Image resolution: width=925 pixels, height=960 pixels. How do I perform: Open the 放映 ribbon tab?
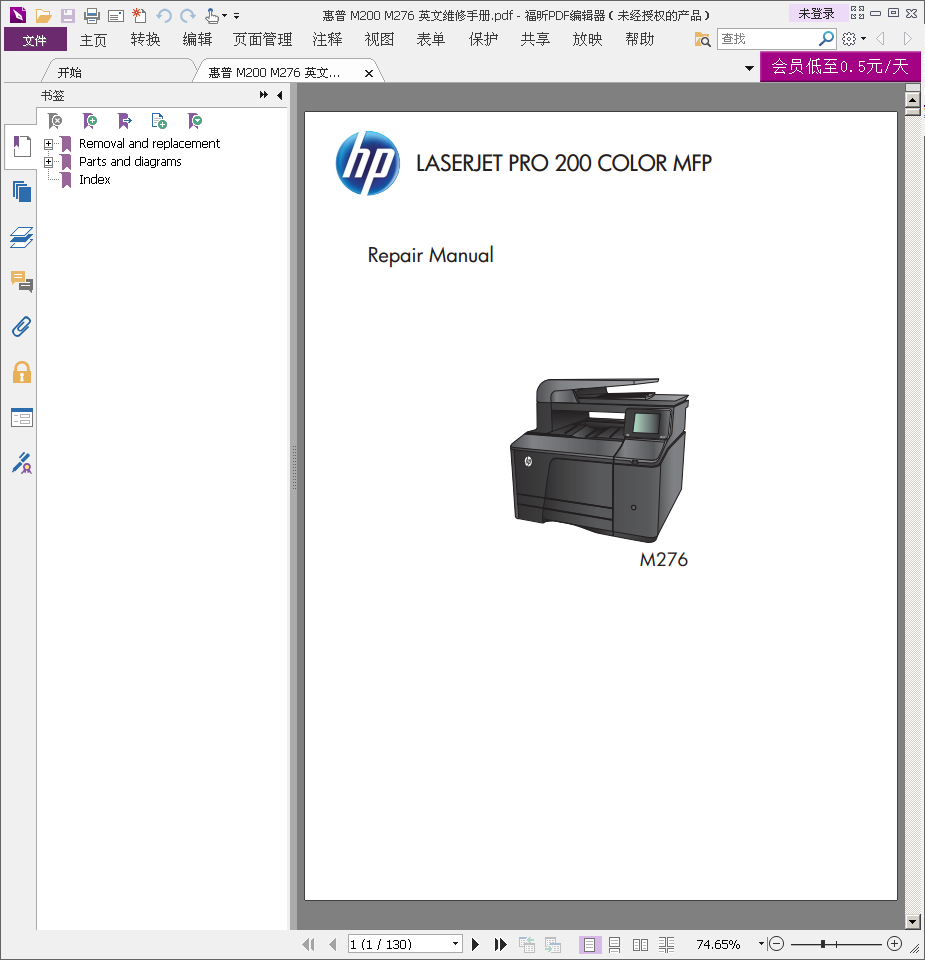coord(588,40)
